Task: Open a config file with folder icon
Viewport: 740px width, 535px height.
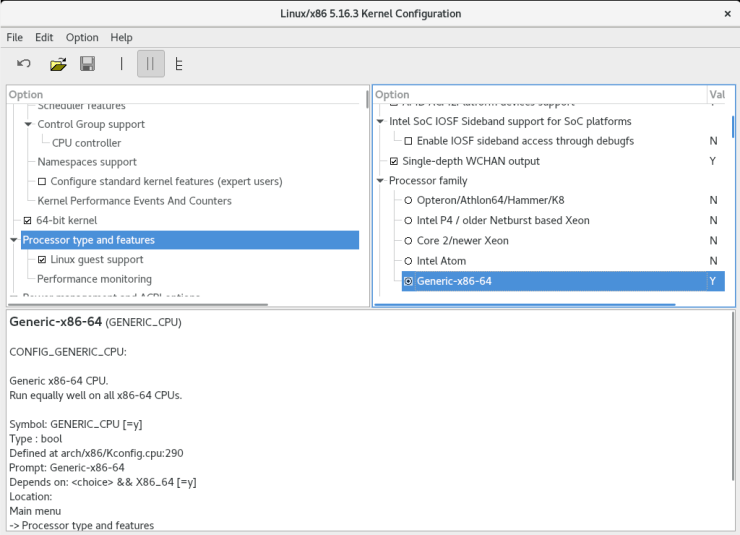Action: (x=58, y=64)
